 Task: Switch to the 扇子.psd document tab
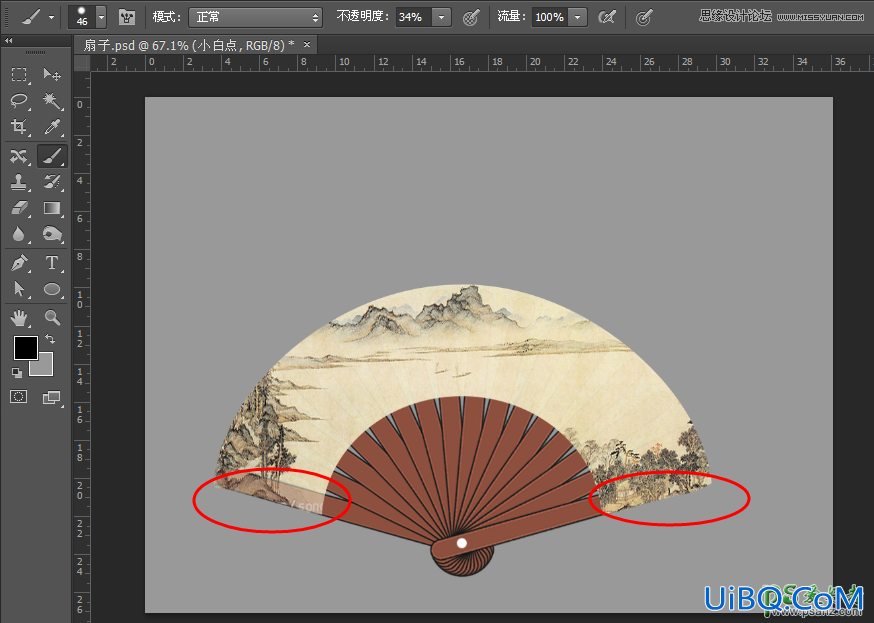[x=189, y=45]
